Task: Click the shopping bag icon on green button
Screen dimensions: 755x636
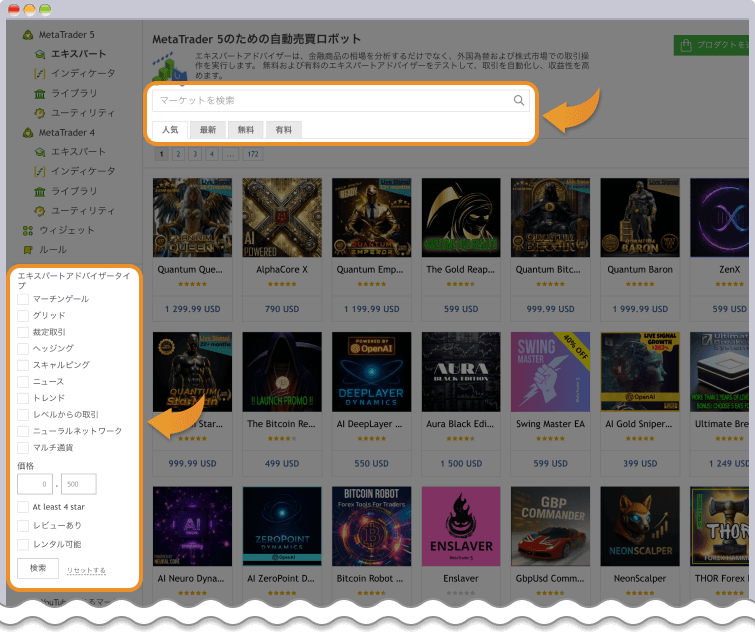Action: coord(686,45)
